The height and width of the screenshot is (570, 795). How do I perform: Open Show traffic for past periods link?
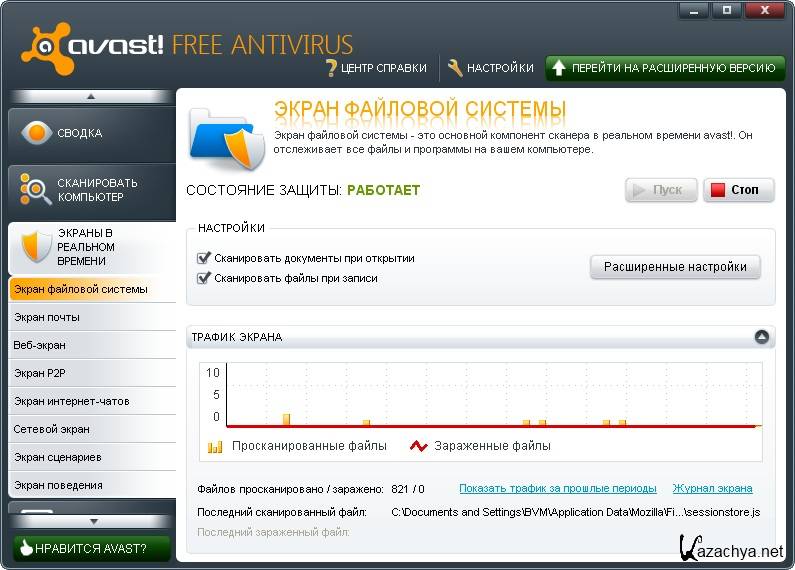pyautogui.click(x=557, y=488)
